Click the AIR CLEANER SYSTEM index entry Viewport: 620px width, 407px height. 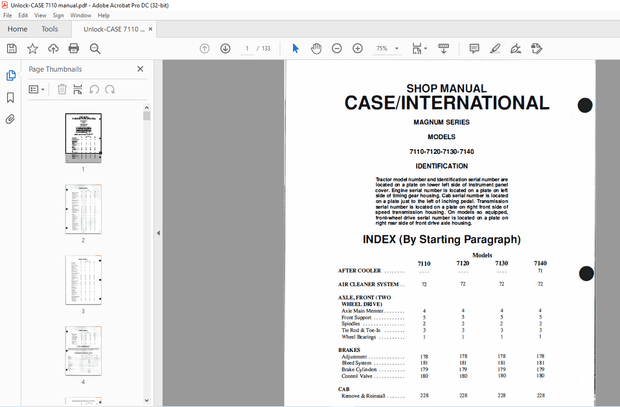369,284
